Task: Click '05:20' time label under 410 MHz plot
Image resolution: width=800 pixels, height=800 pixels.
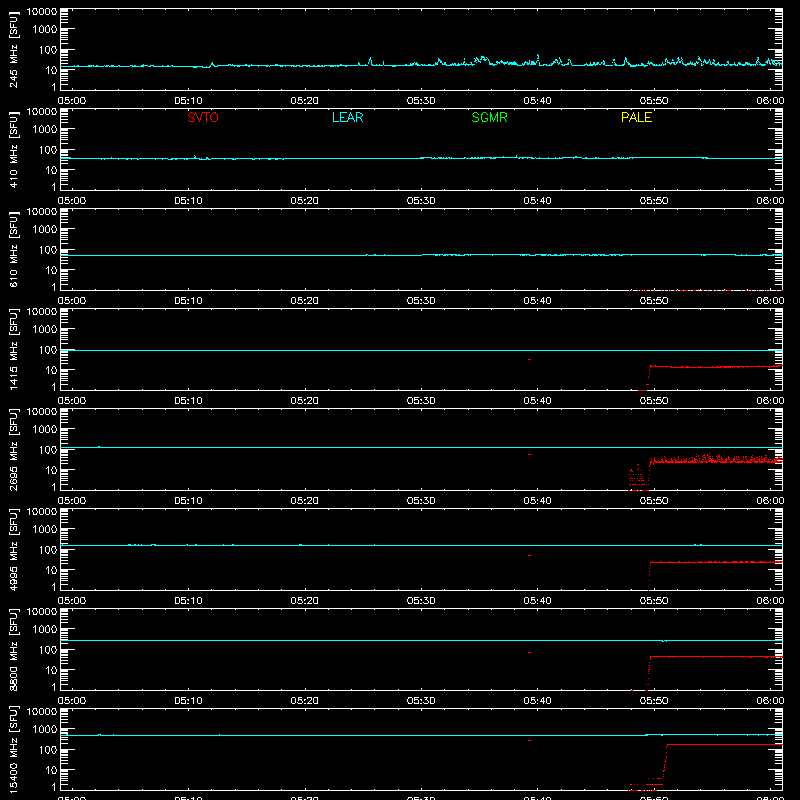Action: click(305, 201)
